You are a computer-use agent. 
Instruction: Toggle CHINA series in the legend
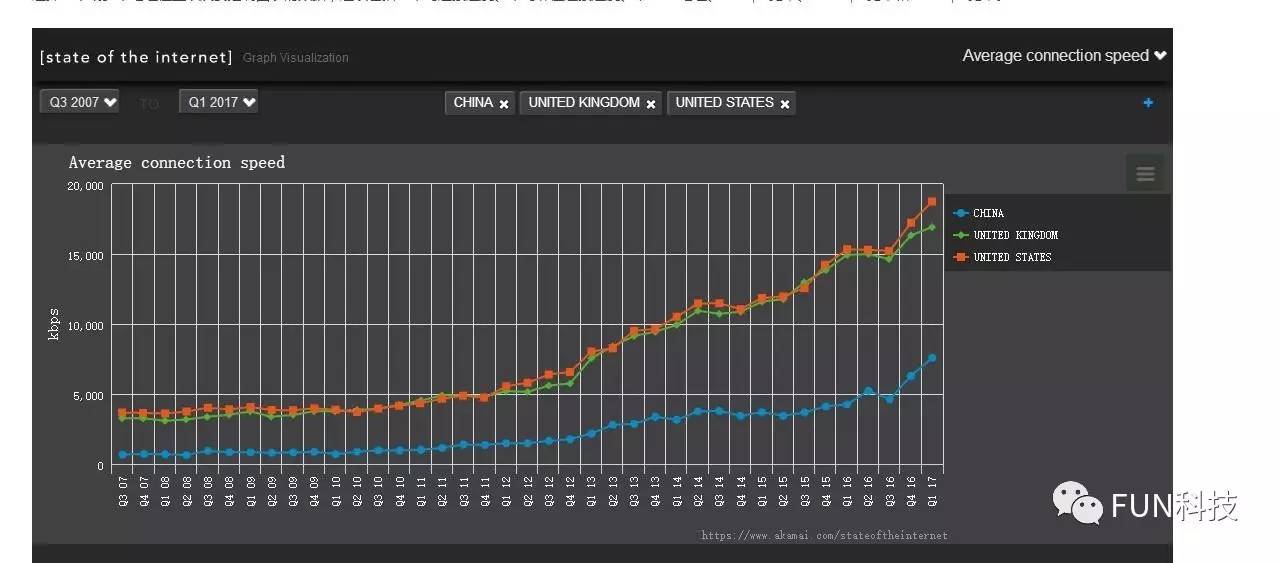click(979, 213)
